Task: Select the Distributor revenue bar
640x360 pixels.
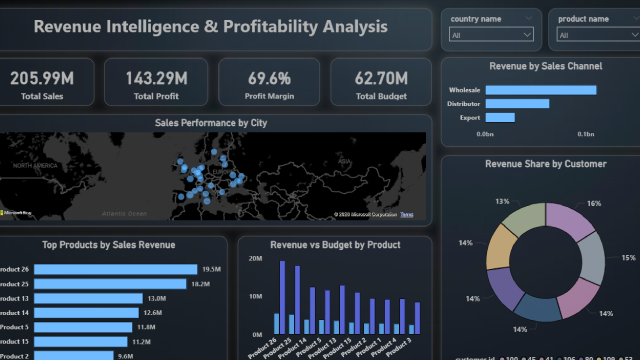Action: point(517,104)
